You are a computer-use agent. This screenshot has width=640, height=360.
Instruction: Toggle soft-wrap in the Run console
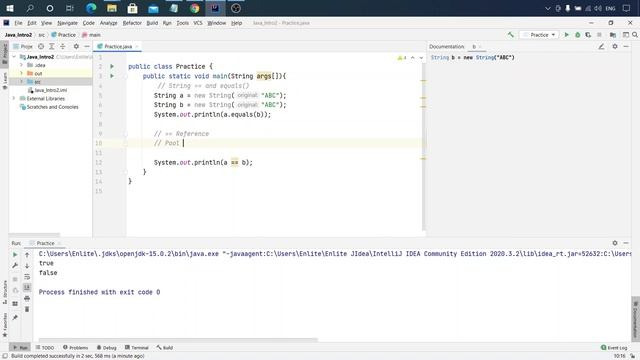[27, 277]
